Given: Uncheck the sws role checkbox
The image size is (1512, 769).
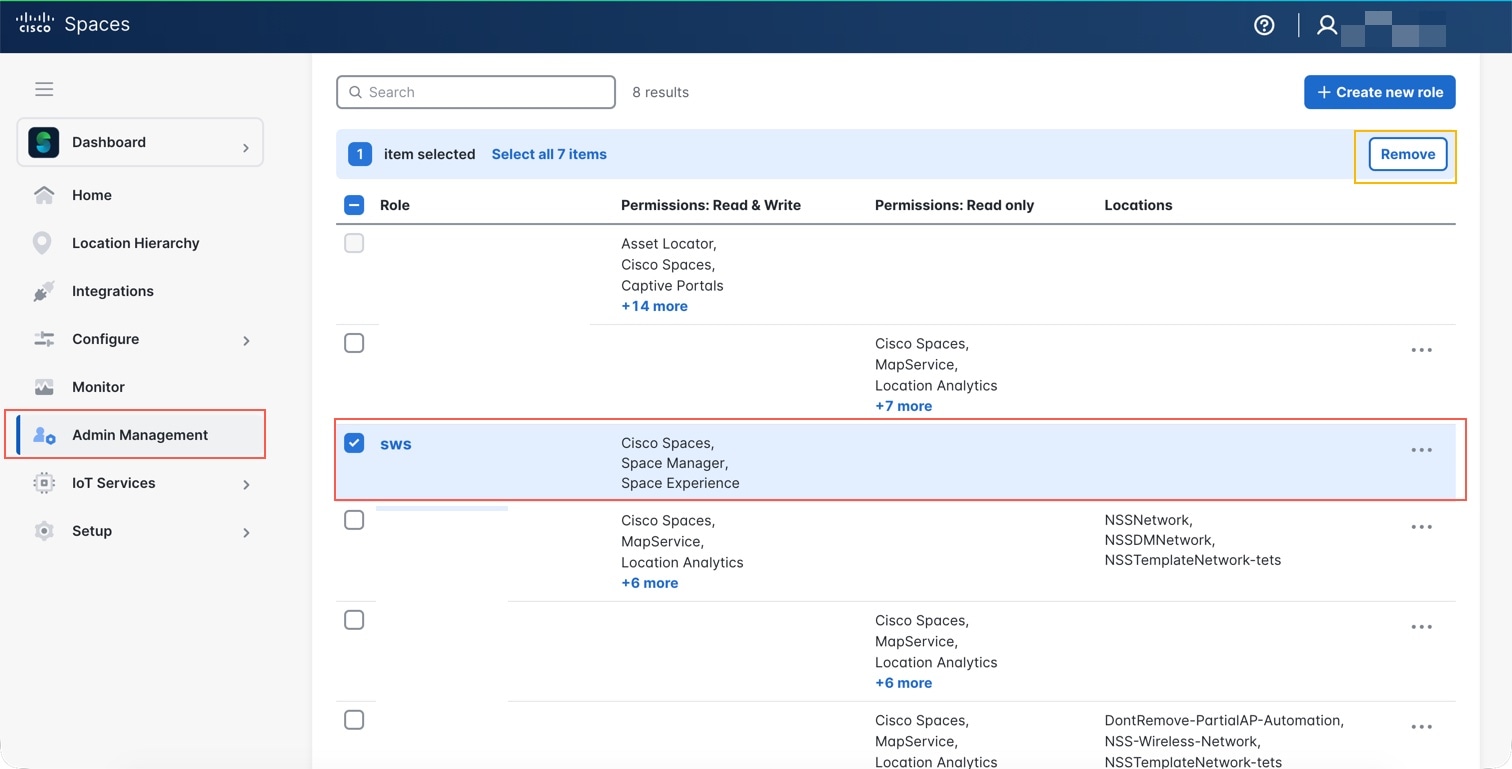Looking at the screenshot, I should pos(354,443).
